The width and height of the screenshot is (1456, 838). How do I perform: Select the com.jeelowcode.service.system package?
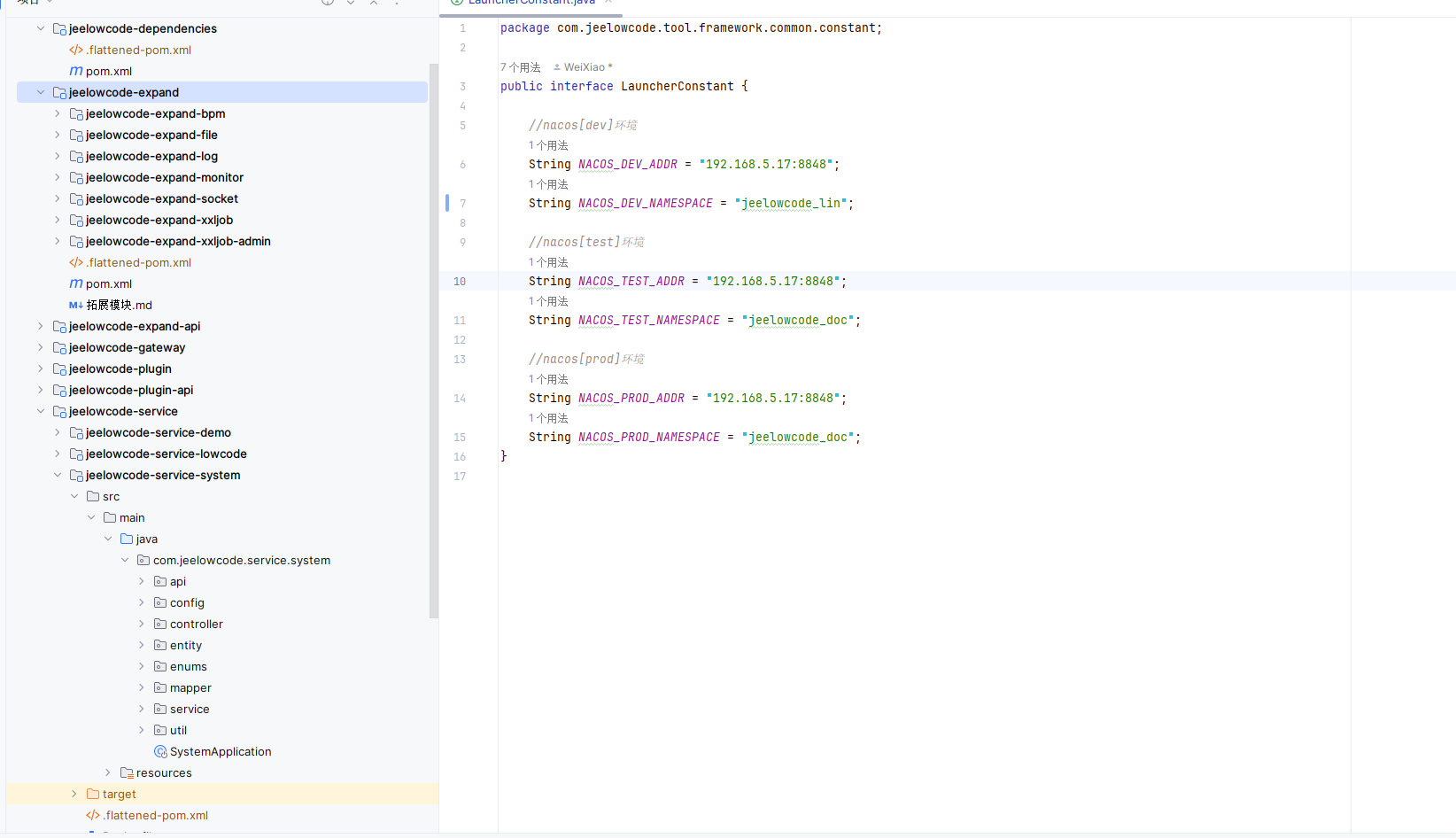(x=241, y=560)
